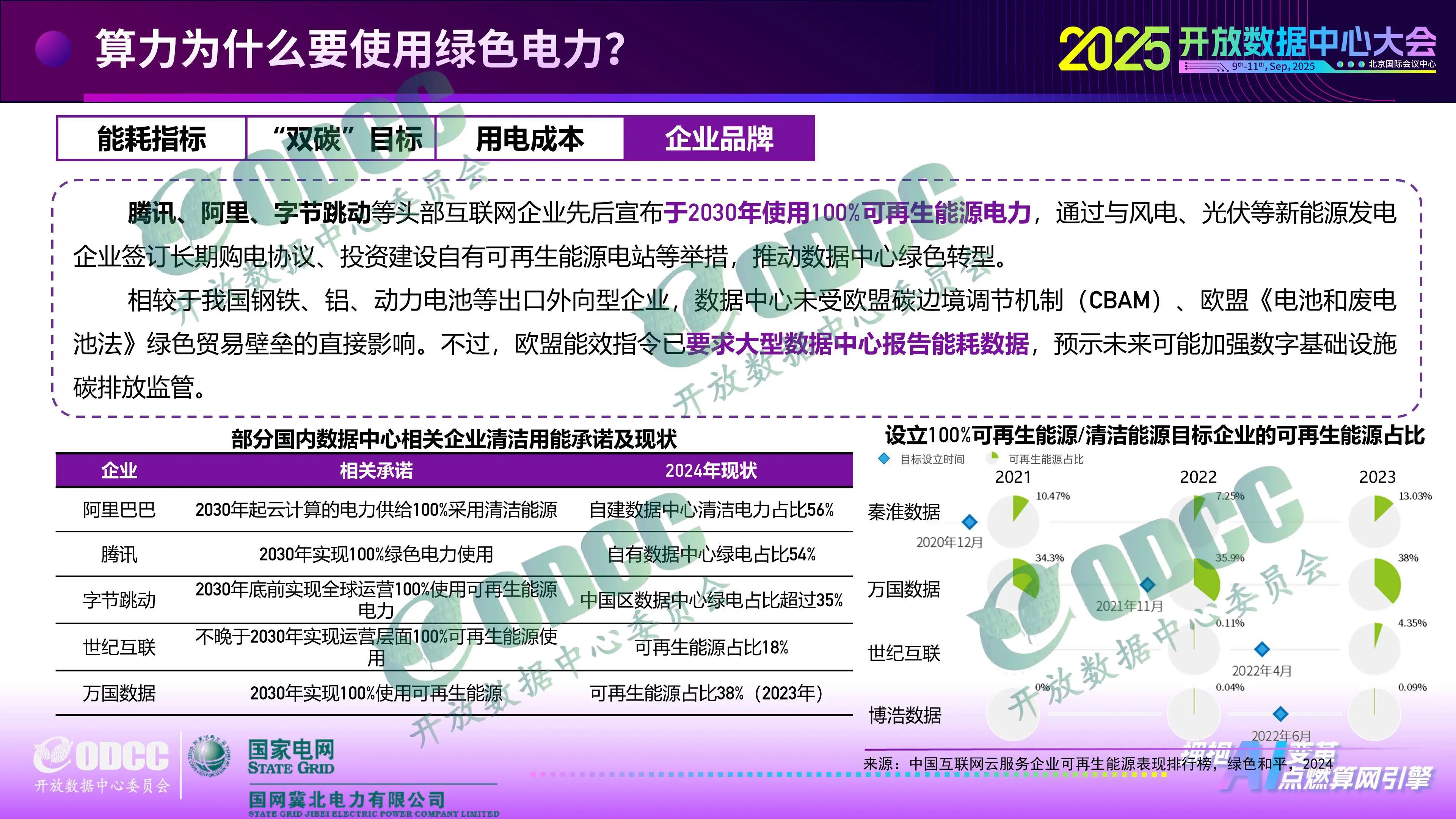Select the 企业品牌 tab
The width and height of the screenshot is (1456, 819).
[719, 138]
